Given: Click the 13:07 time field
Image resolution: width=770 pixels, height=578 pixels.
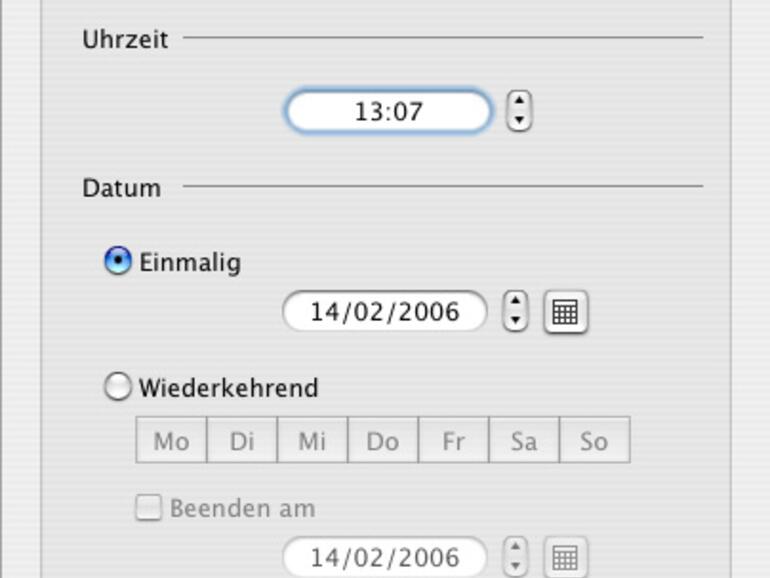Looking at the screenshot, I should pos(388,111).
